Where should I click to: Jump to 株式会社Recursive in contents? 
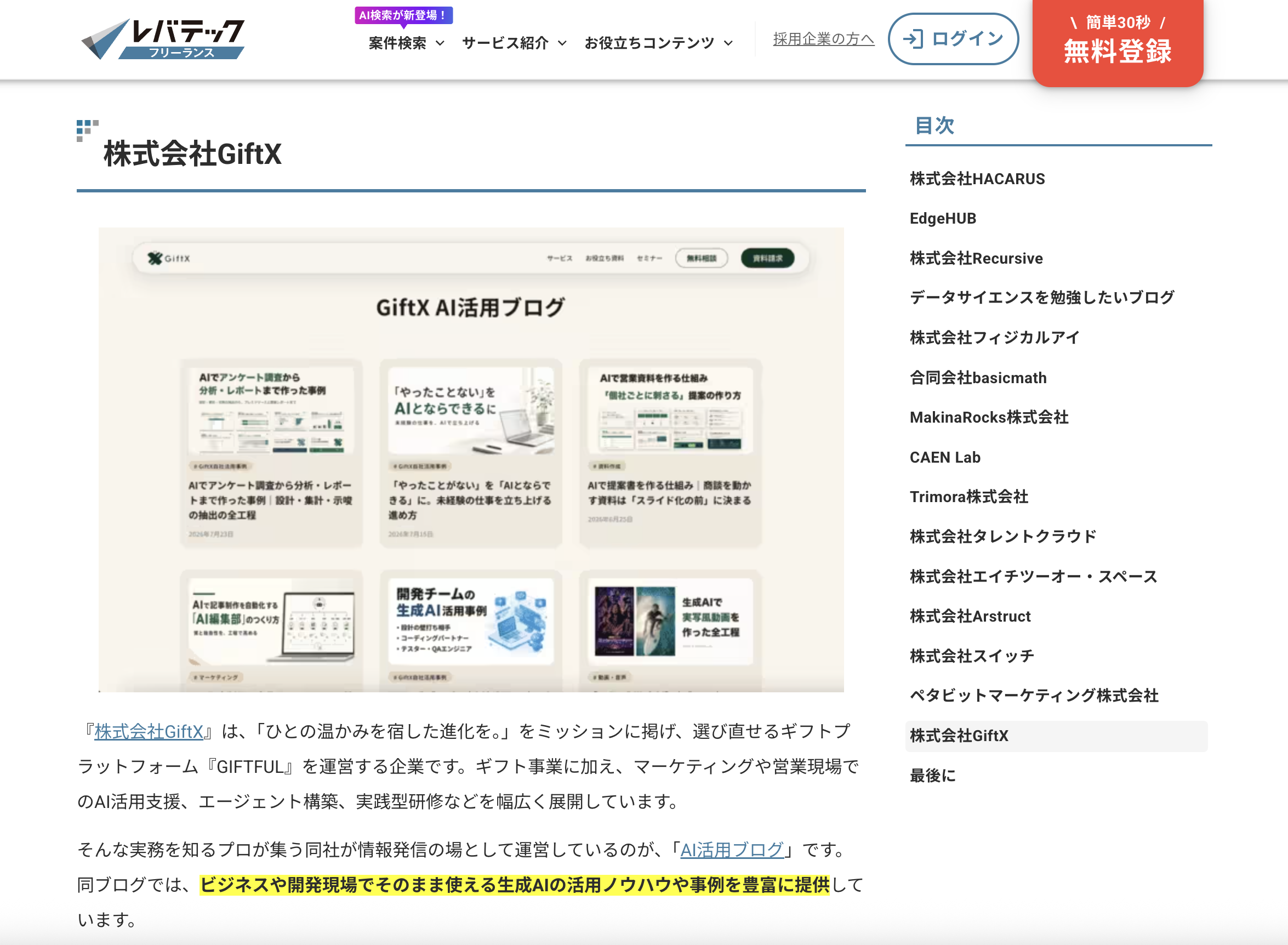click(976, 259)
